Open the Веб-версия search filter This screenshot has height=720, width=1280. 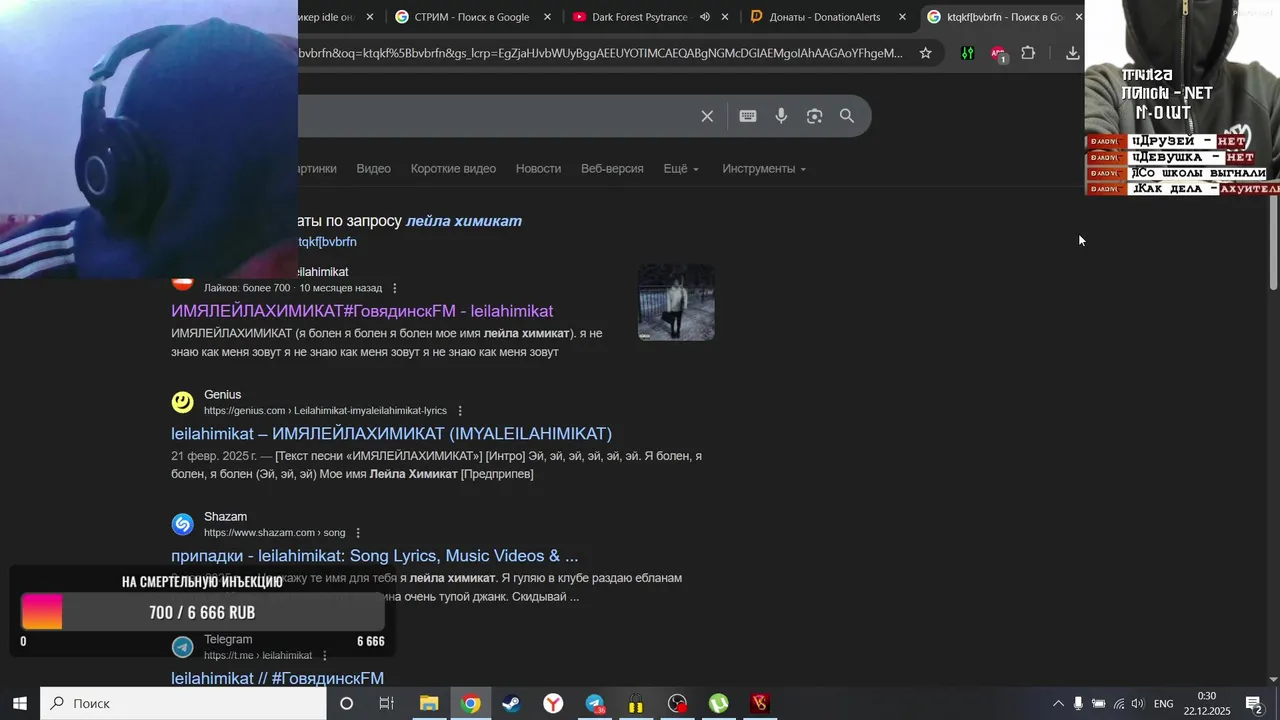(612, 168)
